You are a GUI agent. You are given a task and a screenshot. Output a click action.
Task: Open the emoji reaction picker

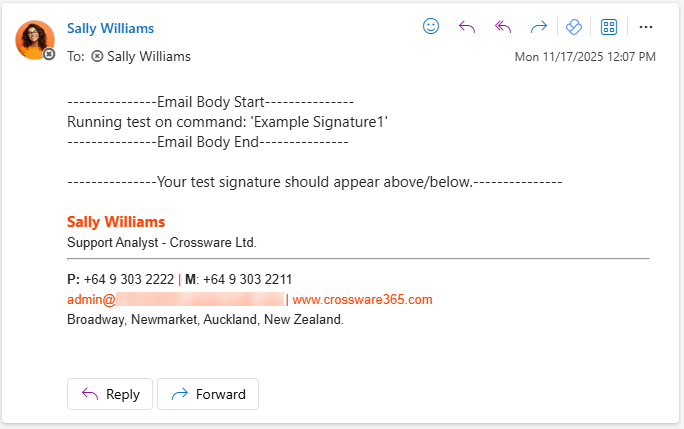(x=431, y=27)
